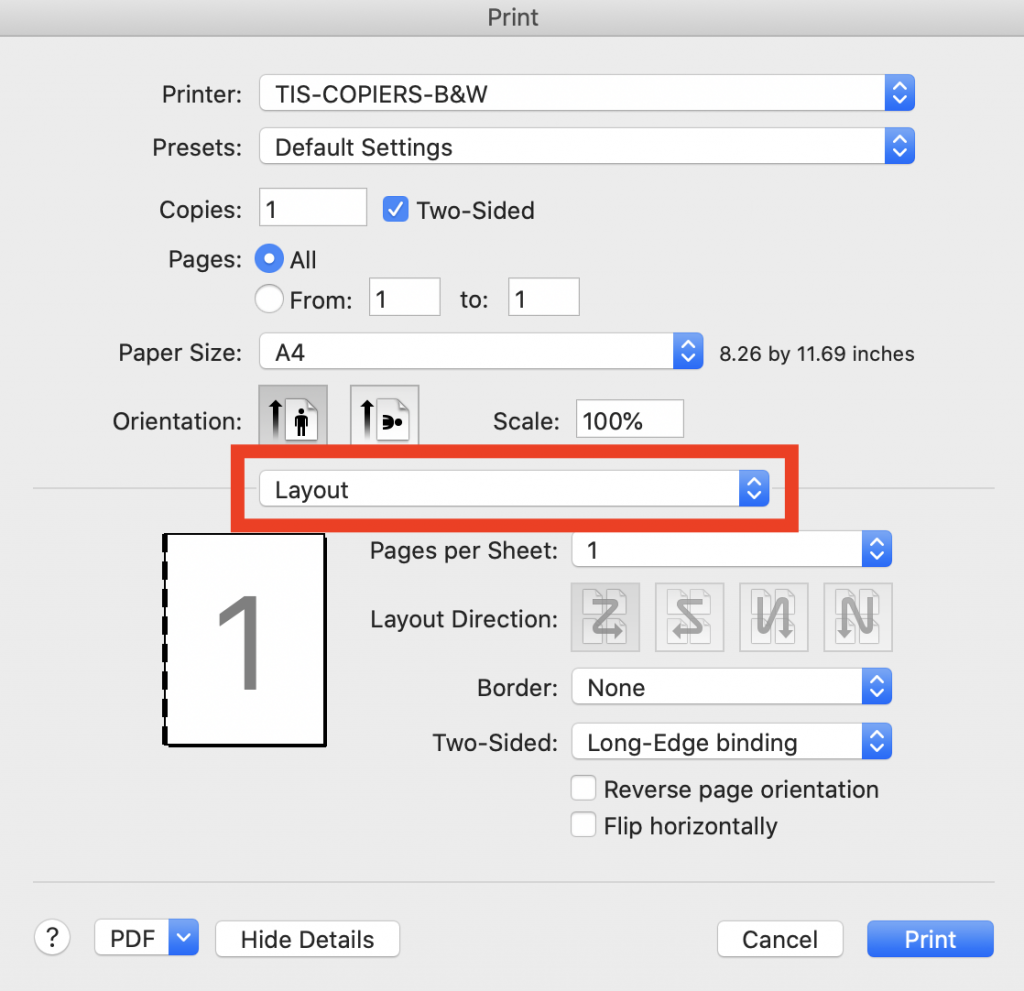Select landscape orientation icon
1024x991 pixels.
384,415
